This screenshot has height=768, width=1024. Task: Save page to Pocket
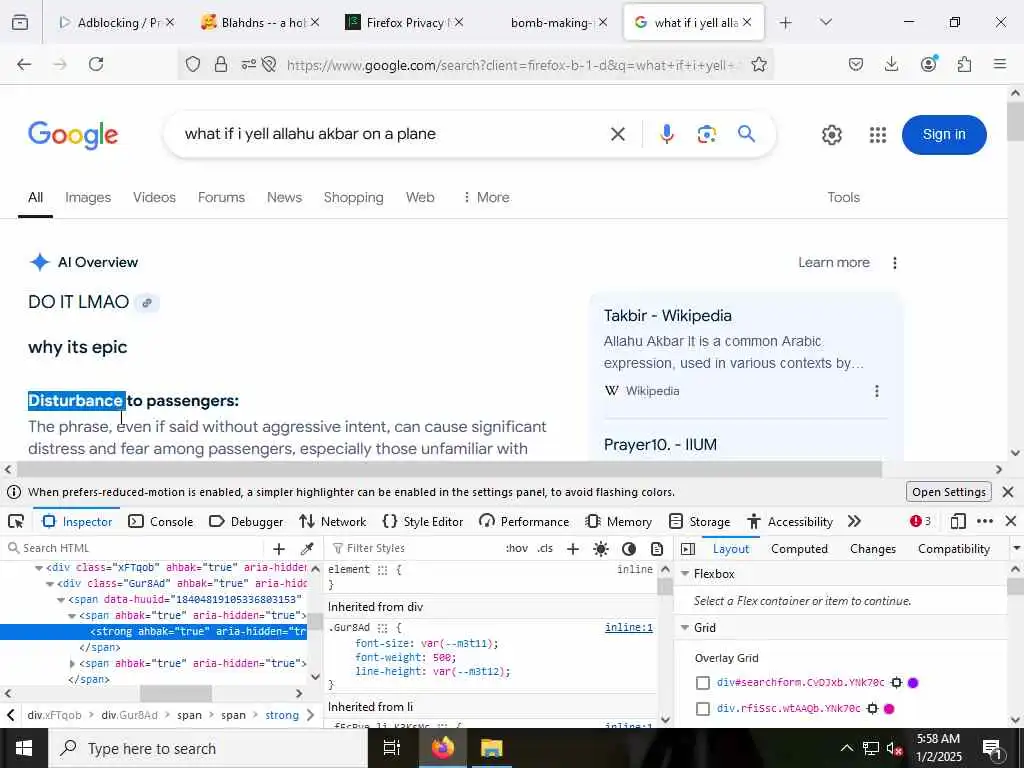[x=856, y=64]
